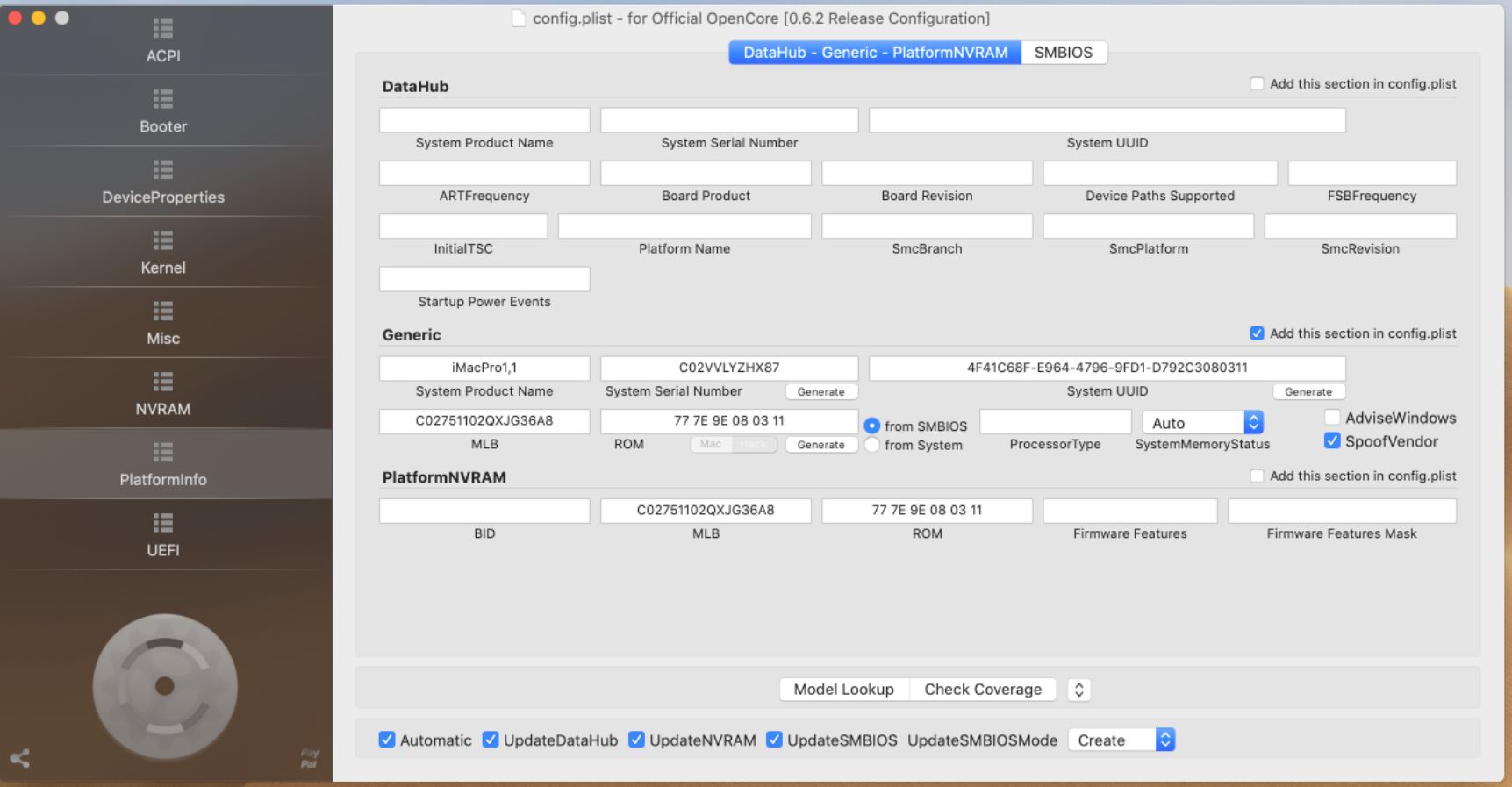Click the Model Lookup button
Image resolution: width=1512 pixels, height=787 pixels.
[843, 690]
